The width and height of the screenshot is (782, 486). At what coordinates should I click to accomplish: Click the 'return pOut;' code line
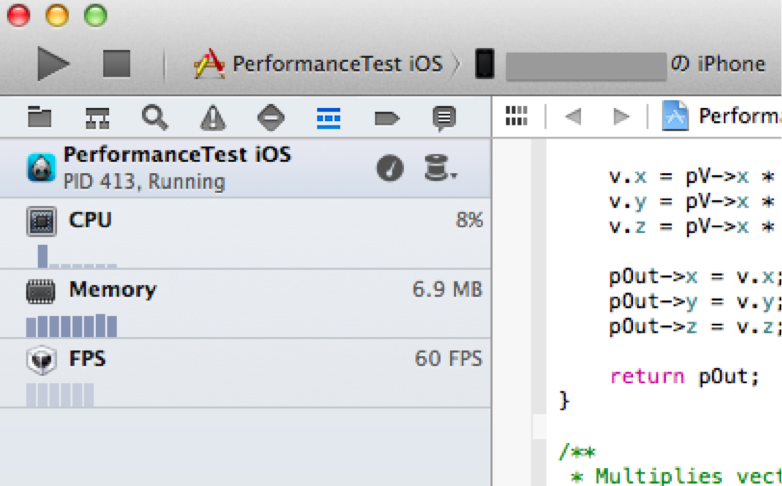point(685,376)
